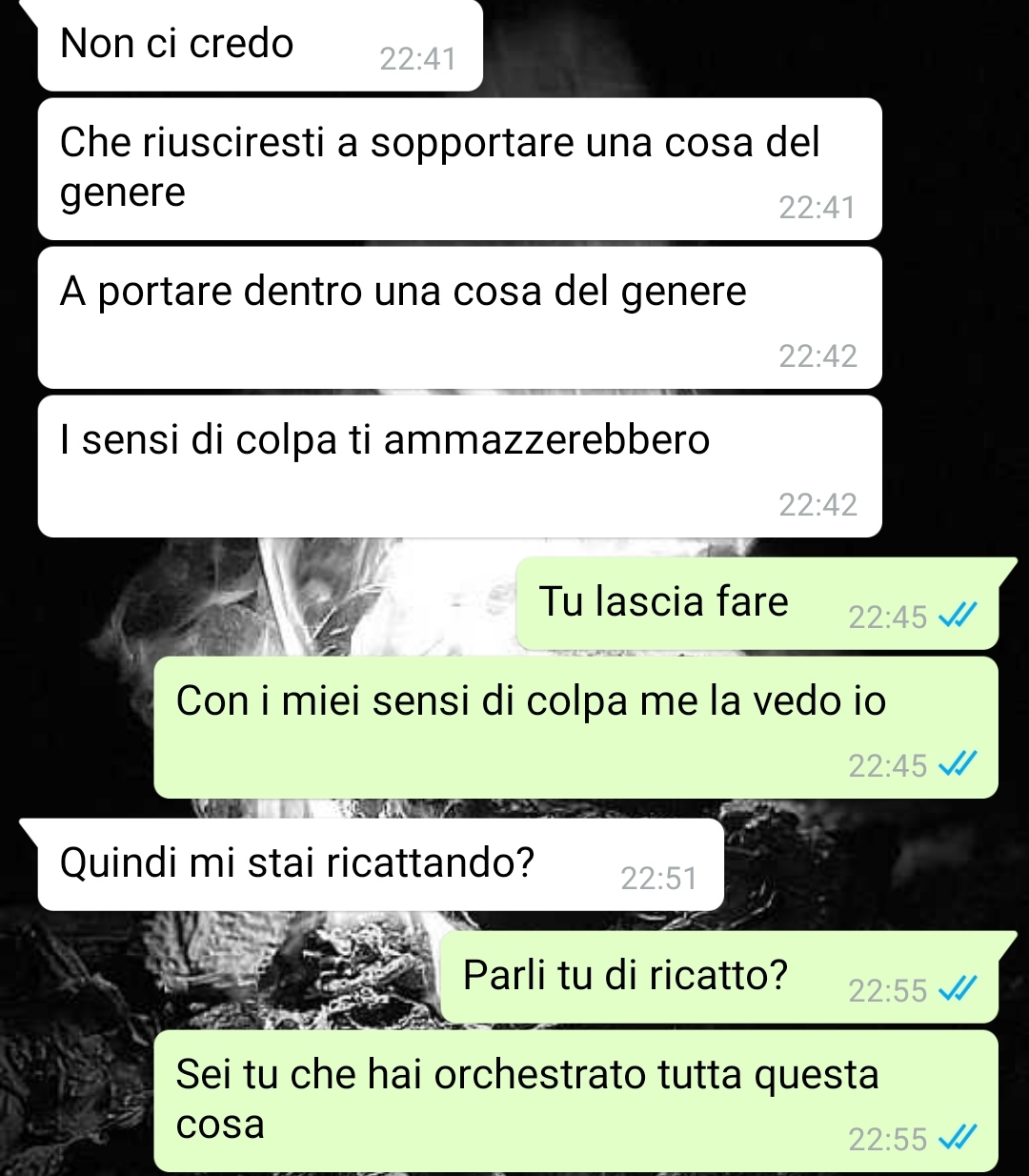Select the 'Parli tu di ricatto?' bubble
Screen dimensions: 1029x1176
pos(719,977)
